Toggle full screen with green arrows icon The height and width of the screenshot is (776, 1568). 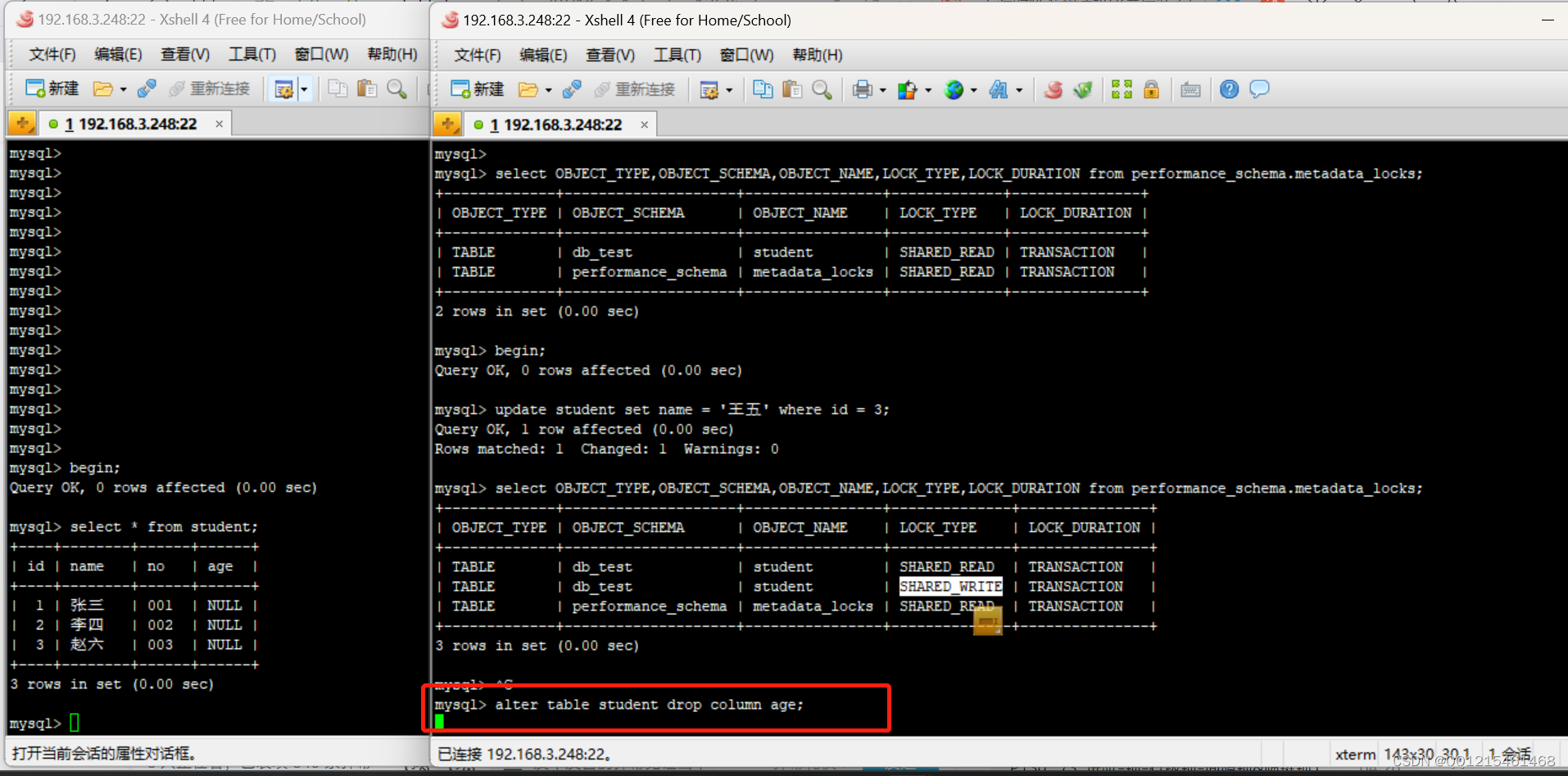pos(1122,89)
